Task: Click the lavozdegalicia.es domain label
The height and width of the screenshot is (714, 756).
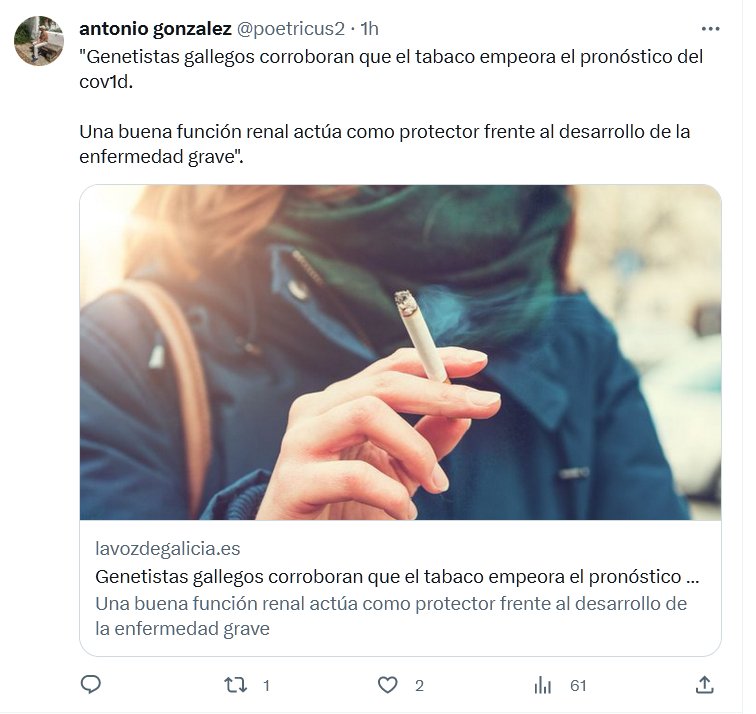Action: point(167,549)
